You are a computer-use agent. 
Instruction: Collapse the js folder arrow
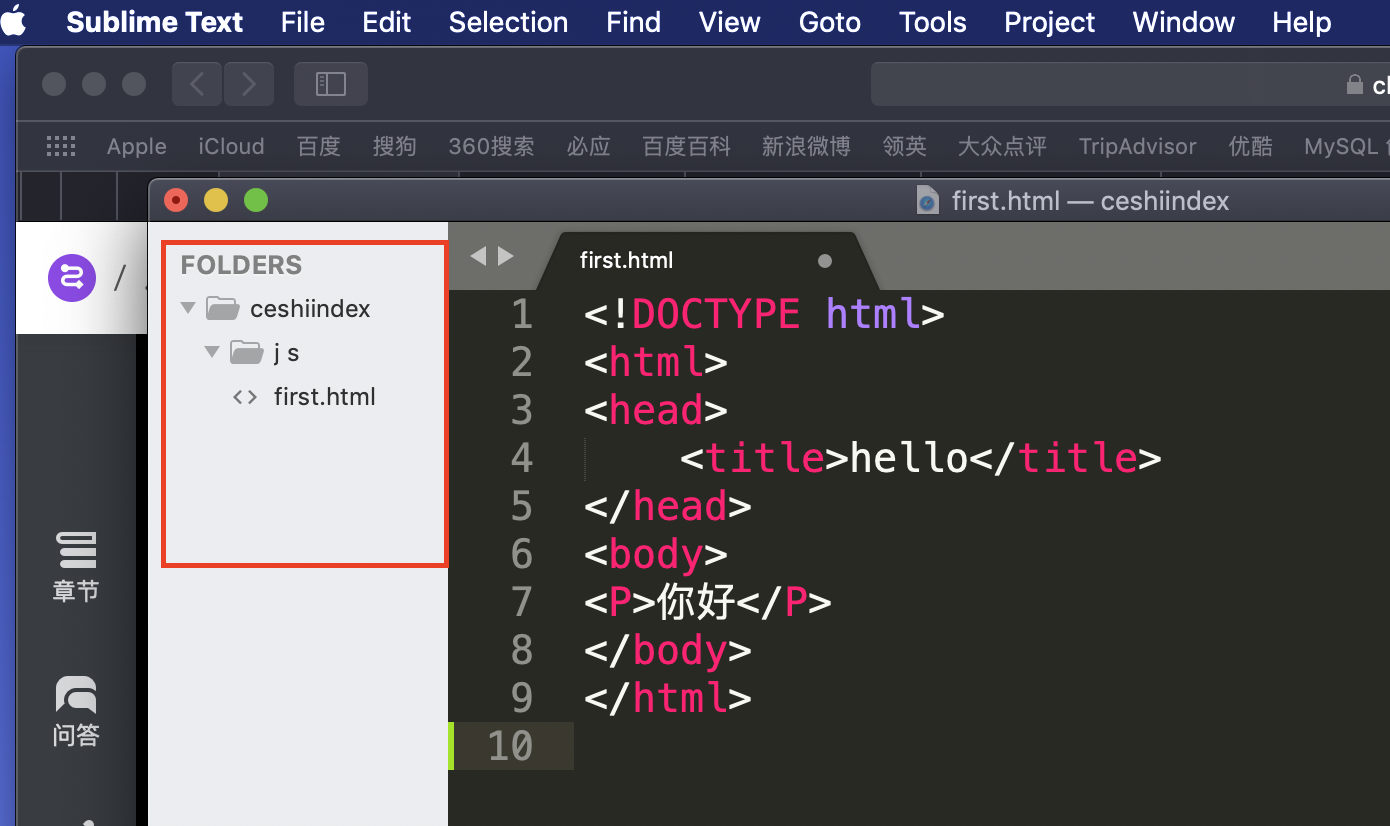211,352
